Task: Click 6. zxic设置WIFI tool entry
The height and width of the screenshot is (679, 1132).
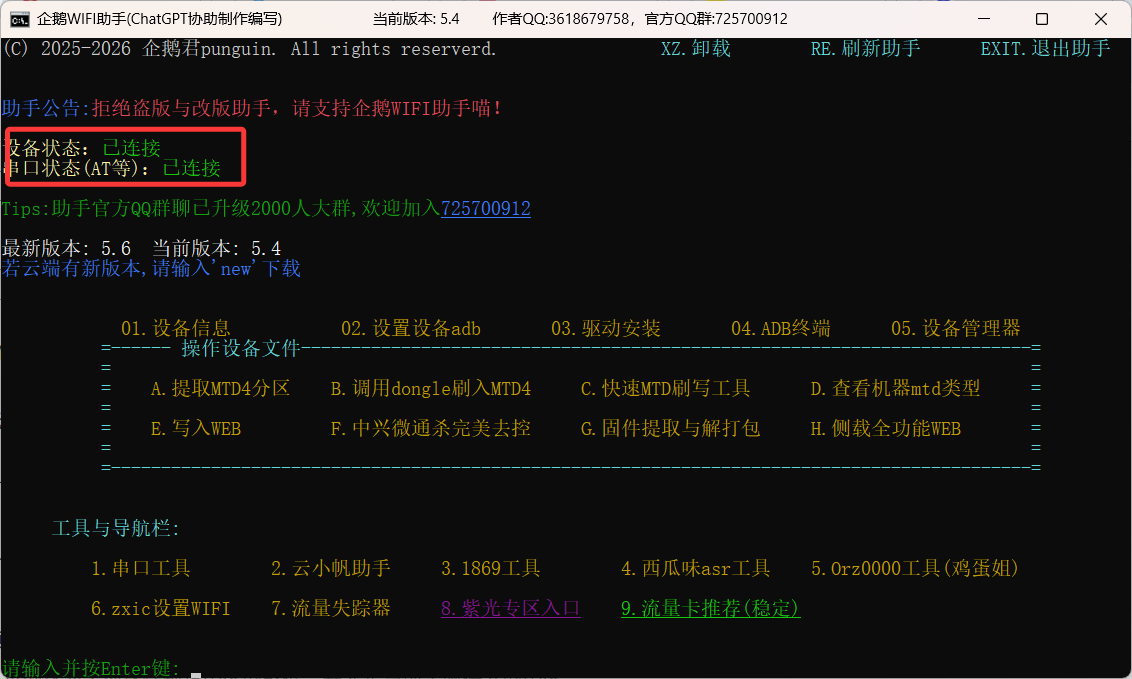Action: 160,608
